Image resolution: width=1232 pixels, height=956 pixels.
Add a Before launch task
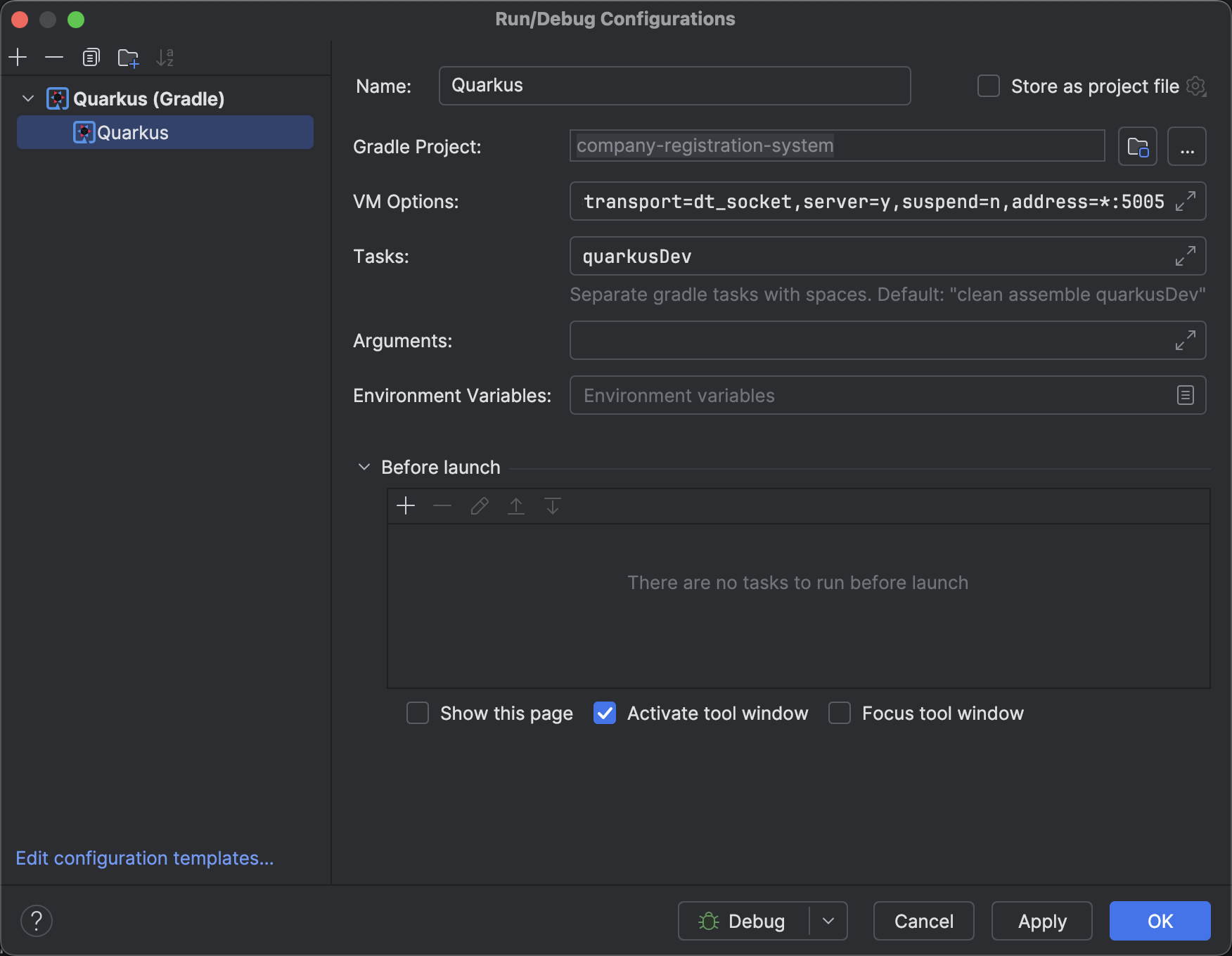406,506
